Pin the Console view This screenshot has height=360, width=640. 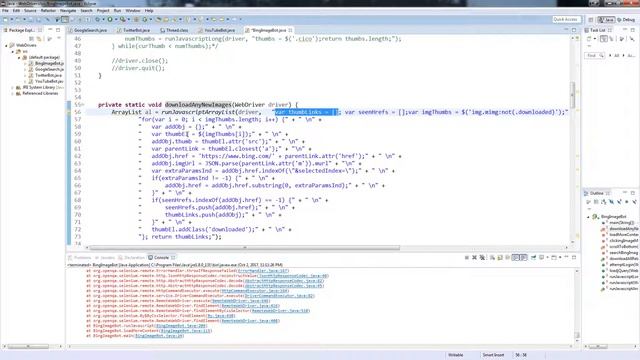(x=533, y=258)
